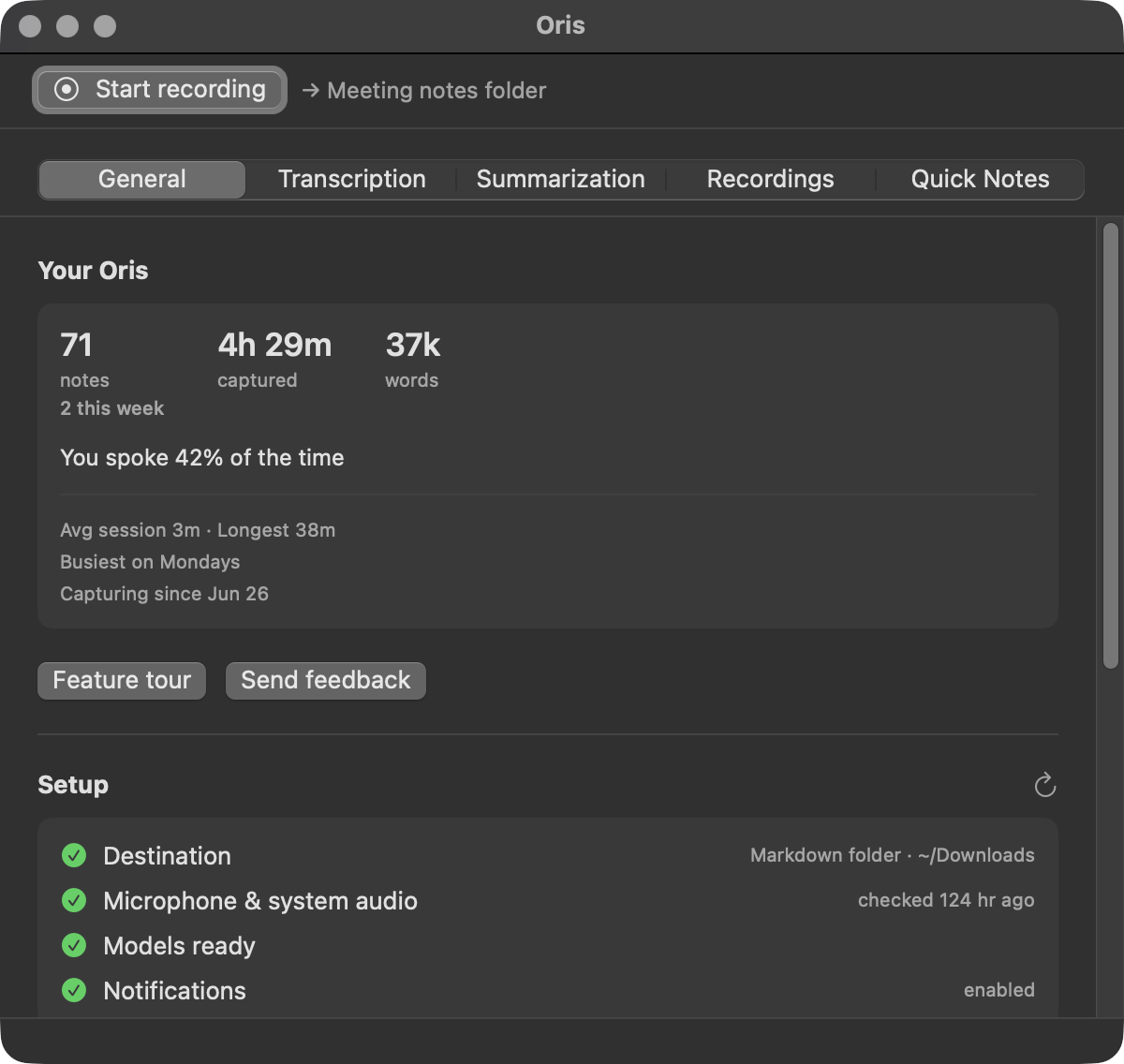Click the vertical scrollbar thumb
Image resolution: width=1124 pixels, height=1064 pixels.
(x=1111, y=446)
